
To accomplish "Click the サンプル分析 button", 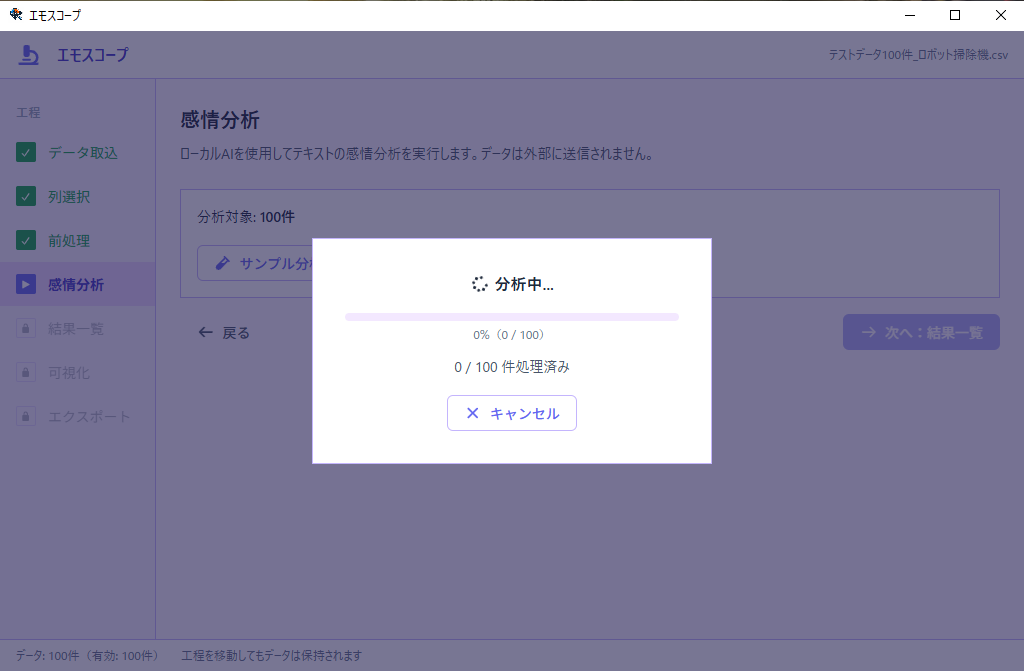I will (x=255, y=263).
